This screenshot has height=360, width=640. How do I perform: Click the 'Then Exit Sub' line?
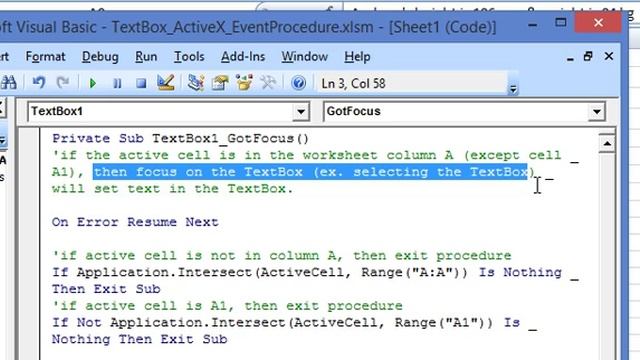click(106, 289)
